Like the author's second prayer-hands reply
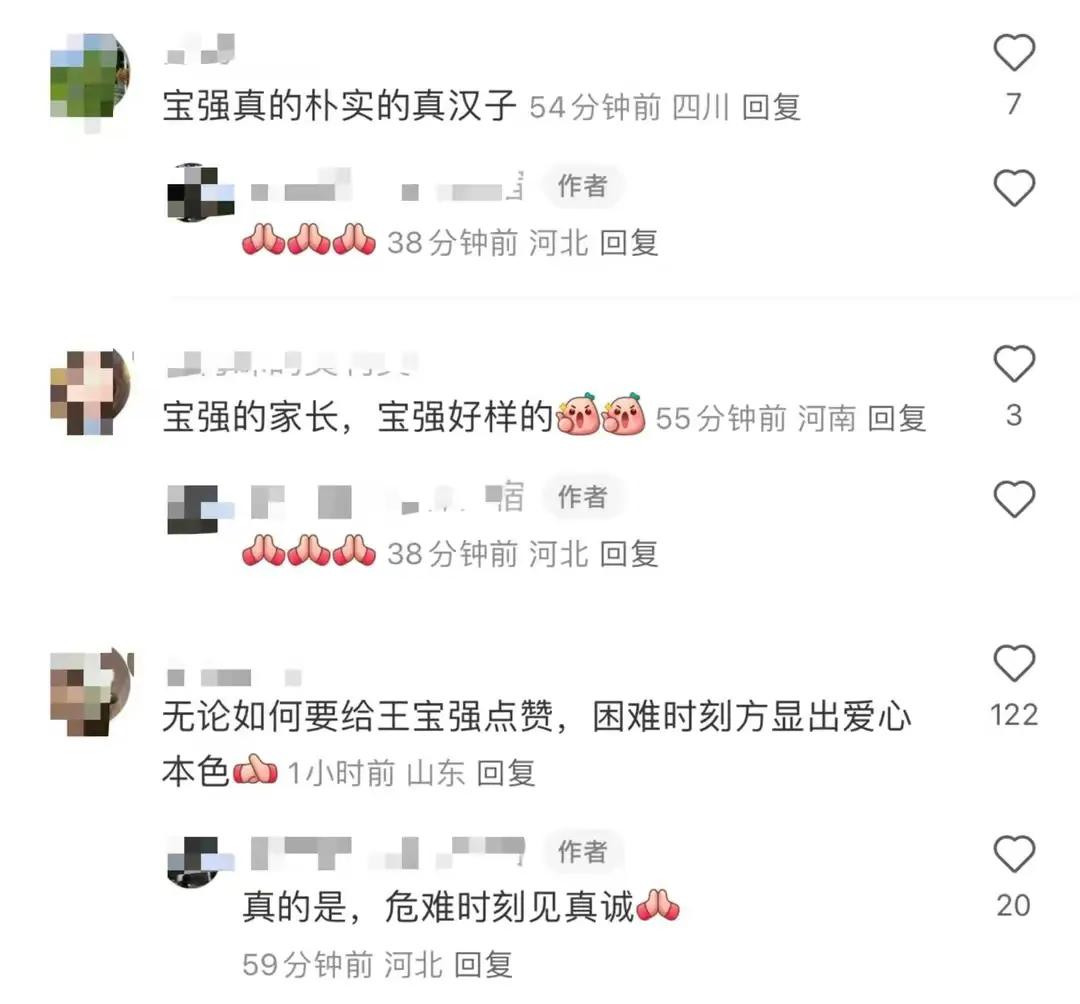The height and width of the screenshot is (1004, 1080). click(1014, 499)
